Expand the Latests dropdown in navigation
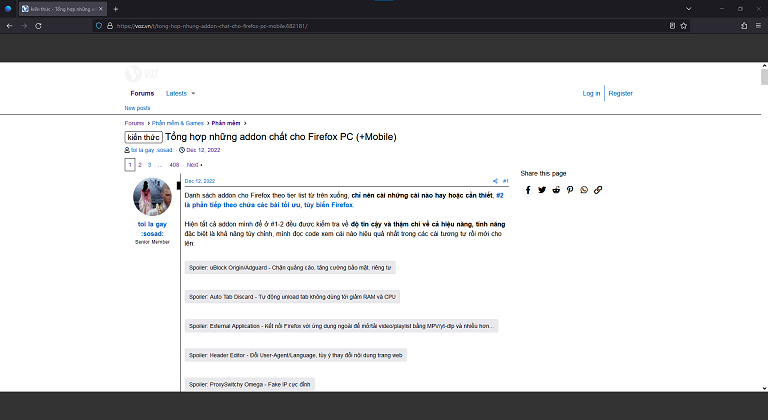The width and height of the screenshot is (768, 420). pyautogui.click(x=178, y=93)
